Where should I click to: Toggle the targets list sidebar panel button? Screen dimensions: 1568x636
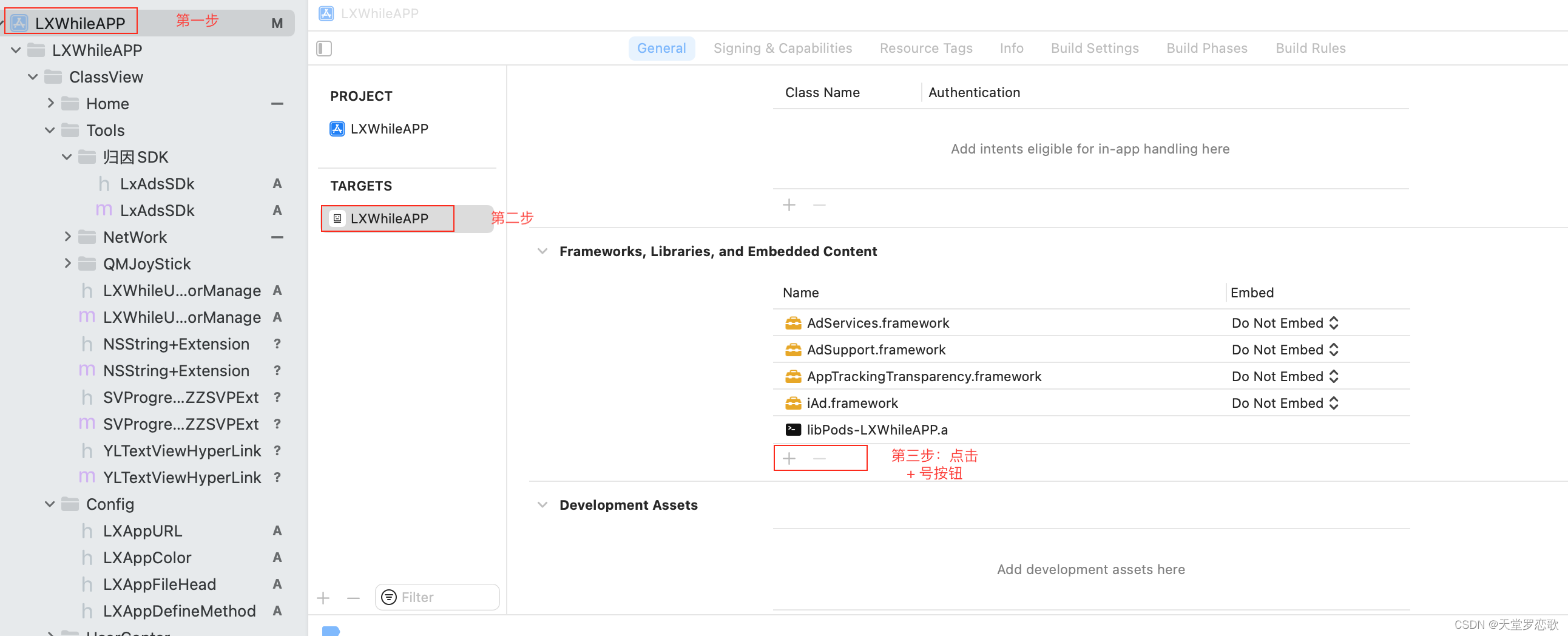[324, 48]
